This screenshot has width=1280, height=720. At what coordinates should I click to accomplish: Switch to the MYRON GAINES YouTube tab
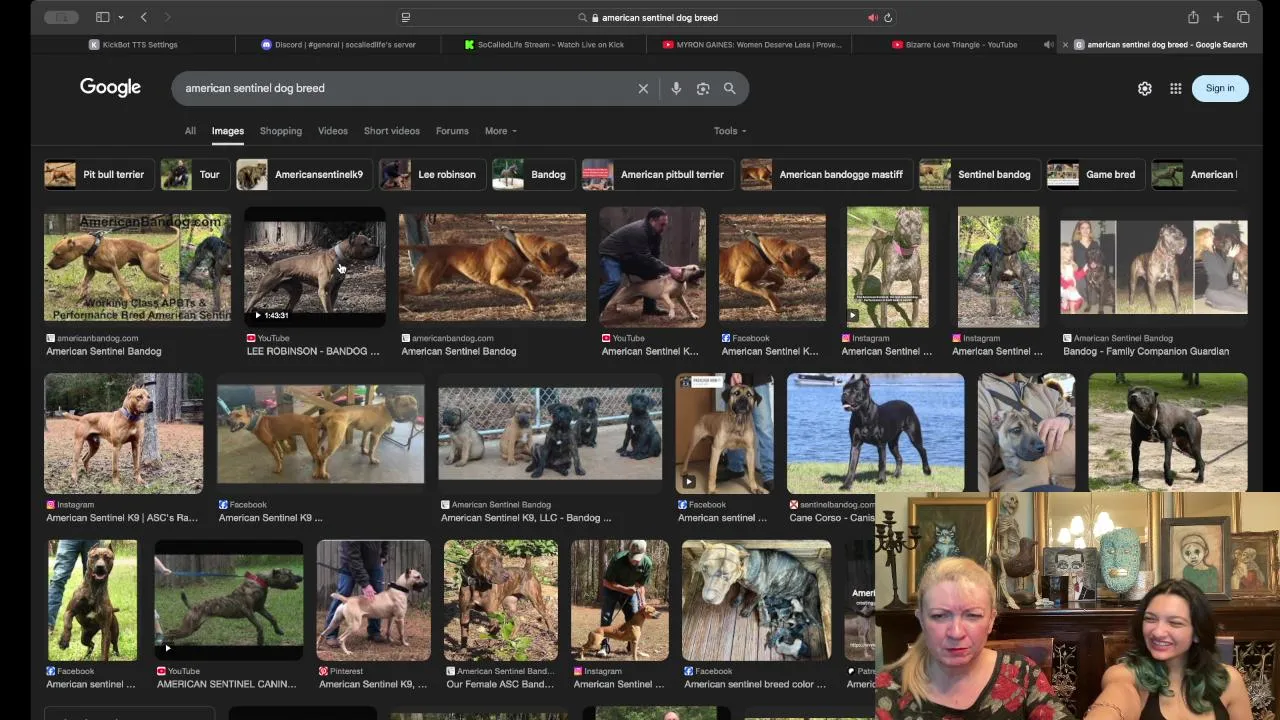(x=751, y=44)
